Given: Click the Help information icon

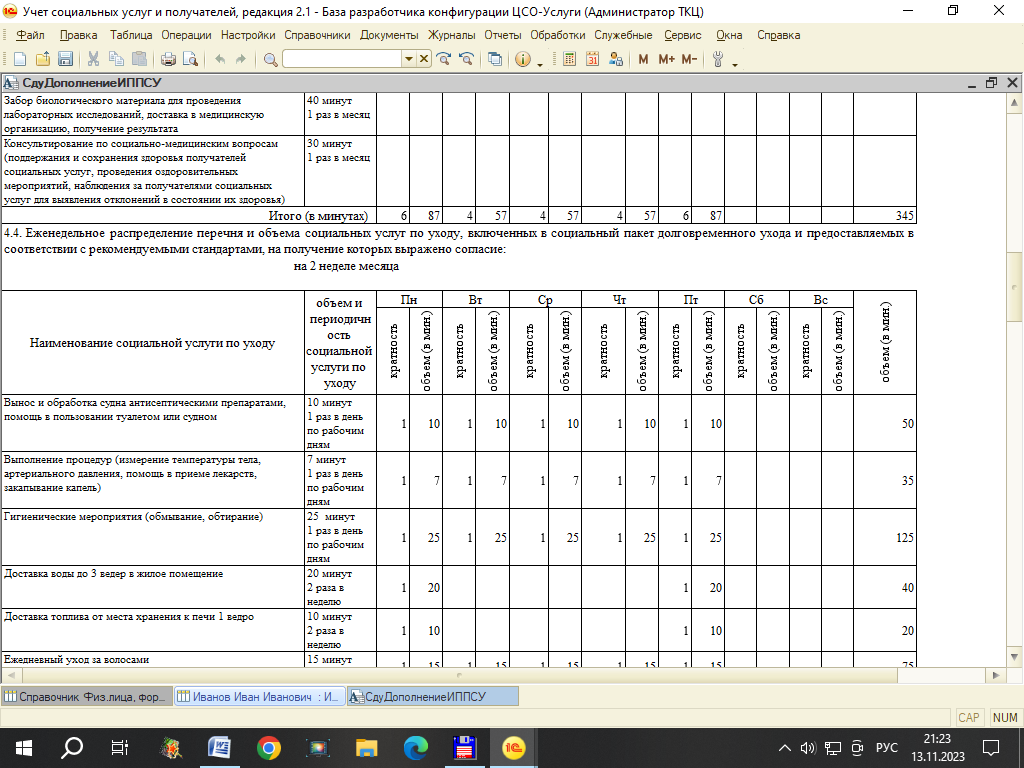Looking at the screenshot, I should tap(522, 59).
